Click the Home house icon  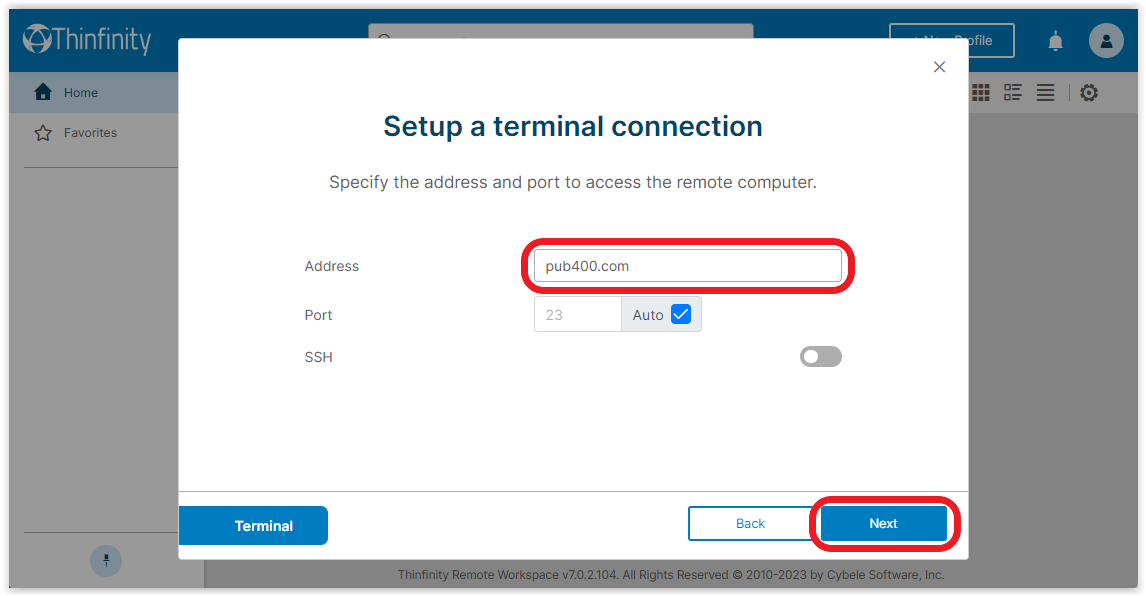[x=43, y=91]
